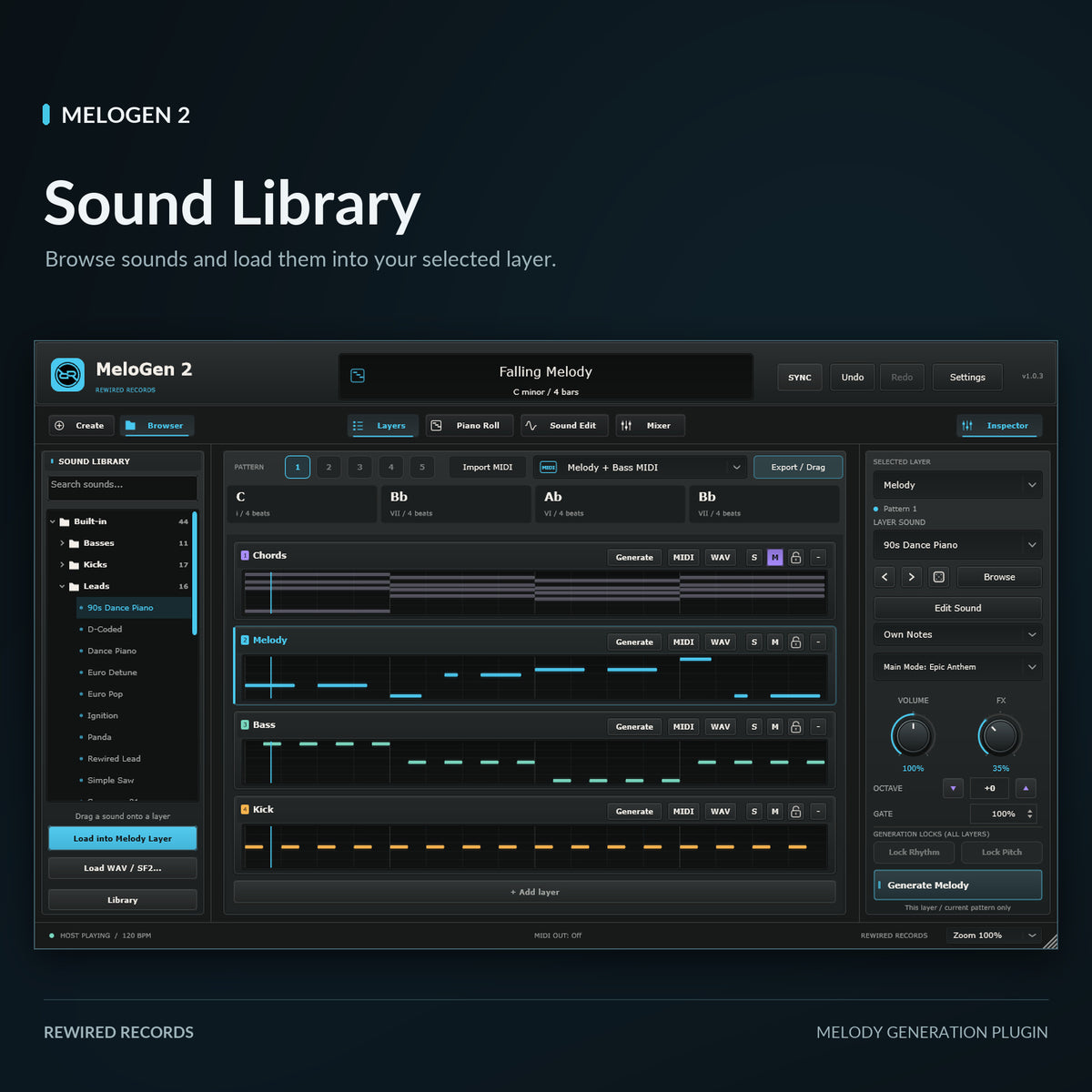Open the Selected Layer Melody dropdown

tap(958, 485)
